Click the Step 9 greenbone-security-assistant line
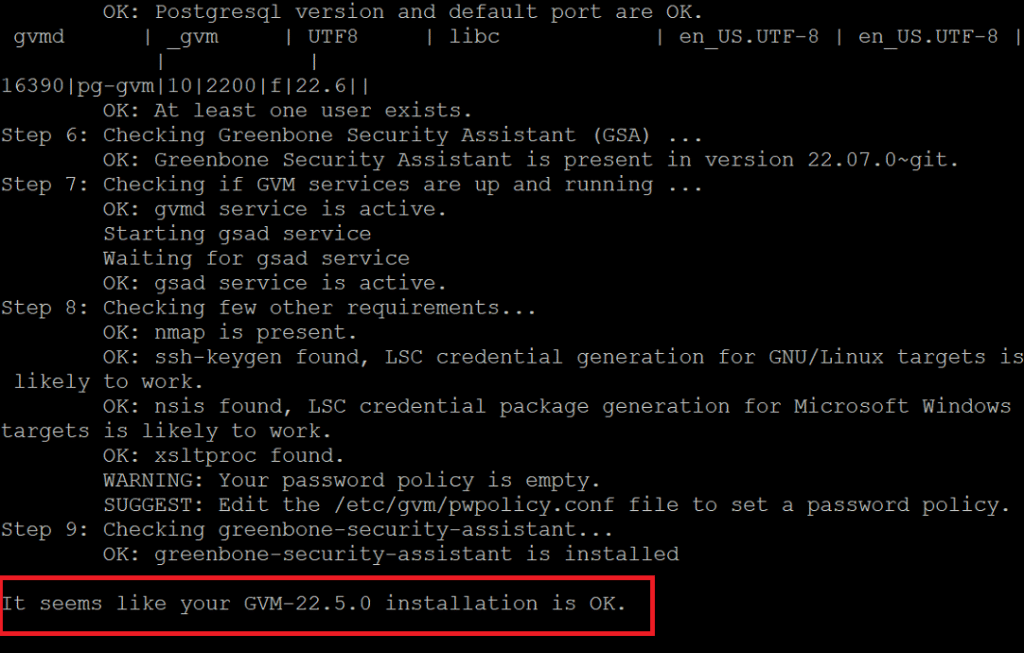Viewport: 1024px width, 653px height. (307, 530)
